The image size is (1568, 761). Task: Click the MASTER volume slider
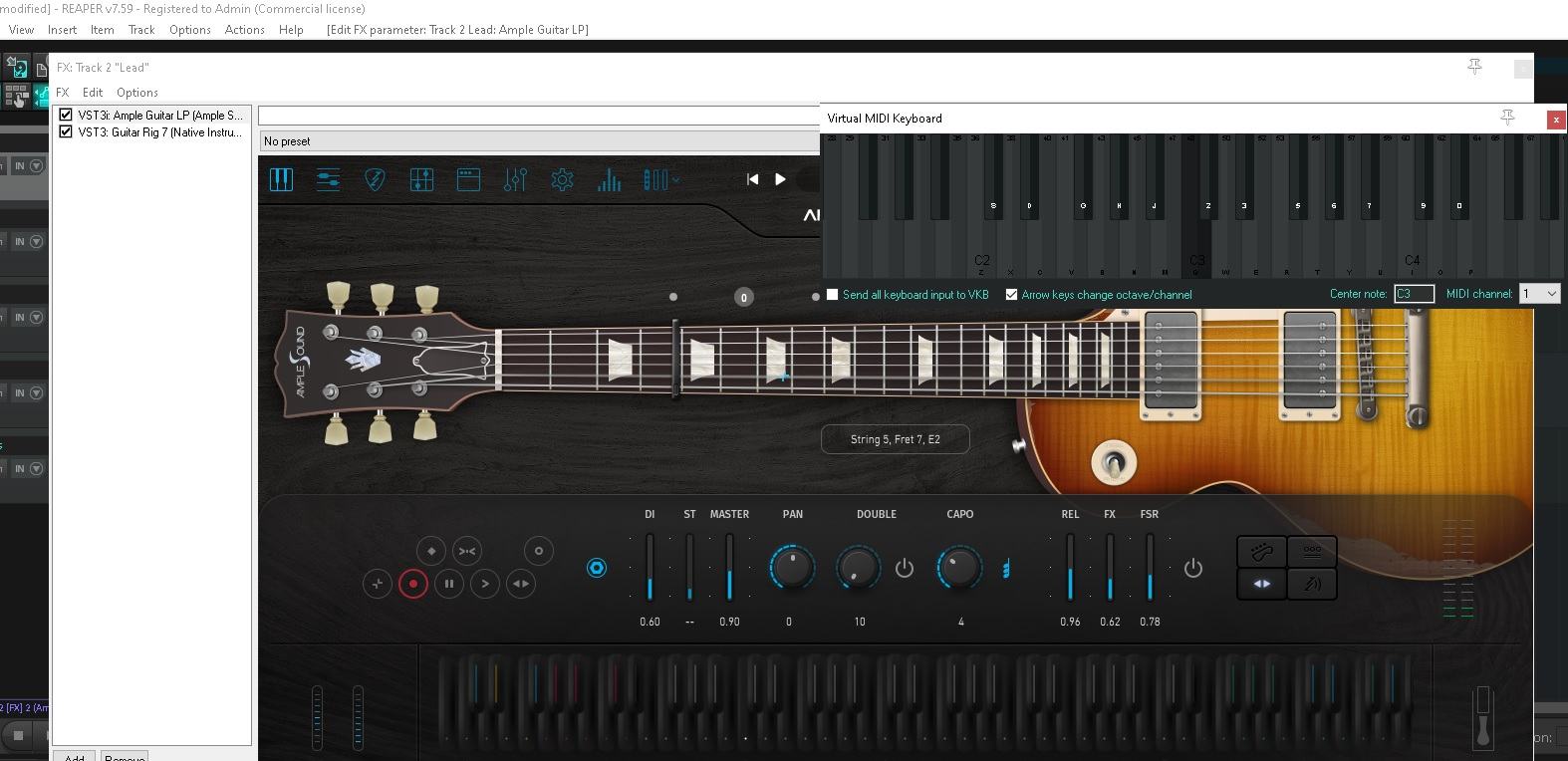point(729,568)
